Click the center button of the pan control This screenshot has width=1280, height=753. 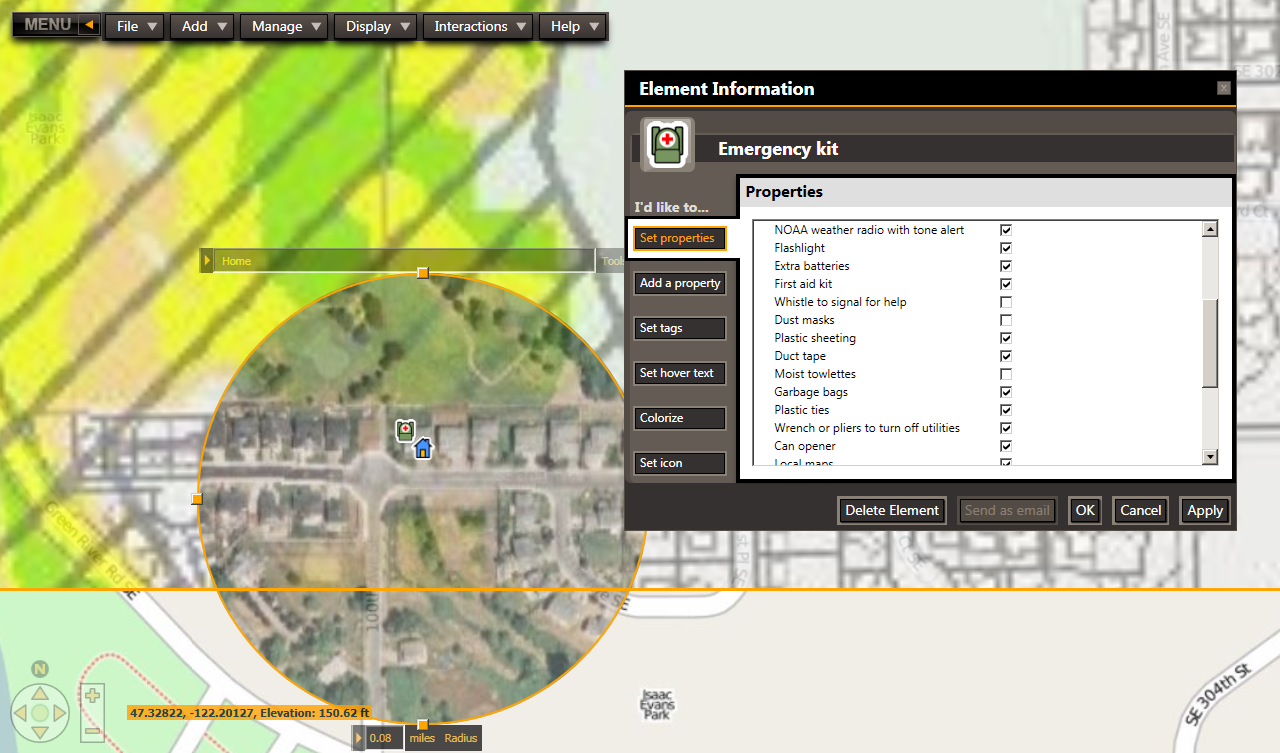(40, 714)
